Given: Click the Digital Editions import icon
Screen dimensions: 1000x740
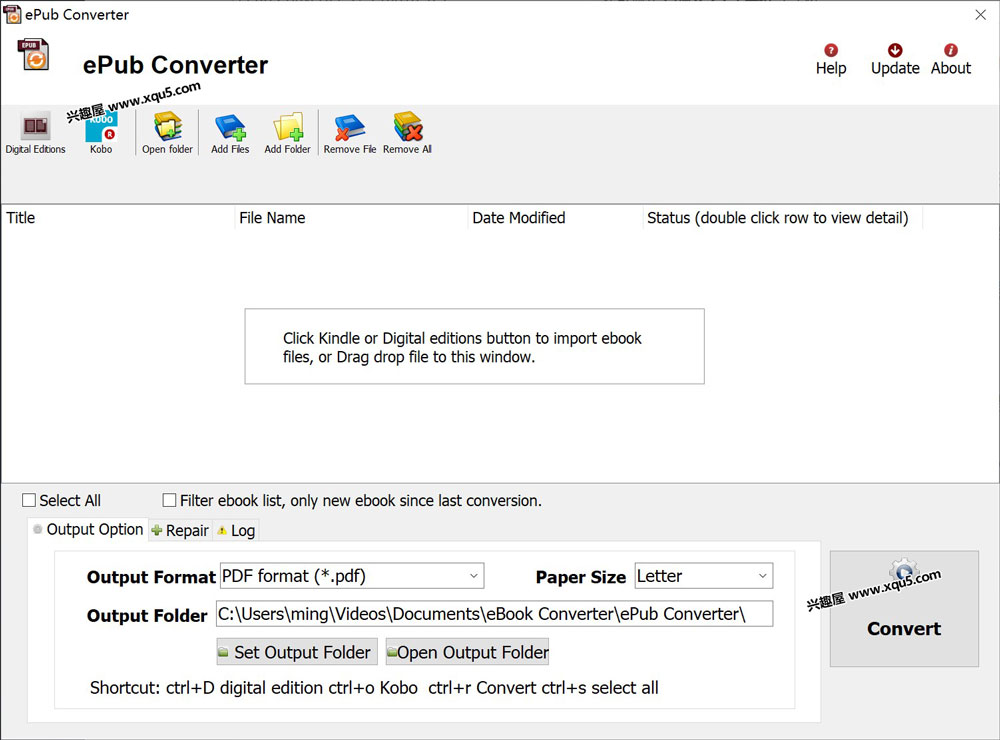Looking at the screenshot, I should 35,132.
